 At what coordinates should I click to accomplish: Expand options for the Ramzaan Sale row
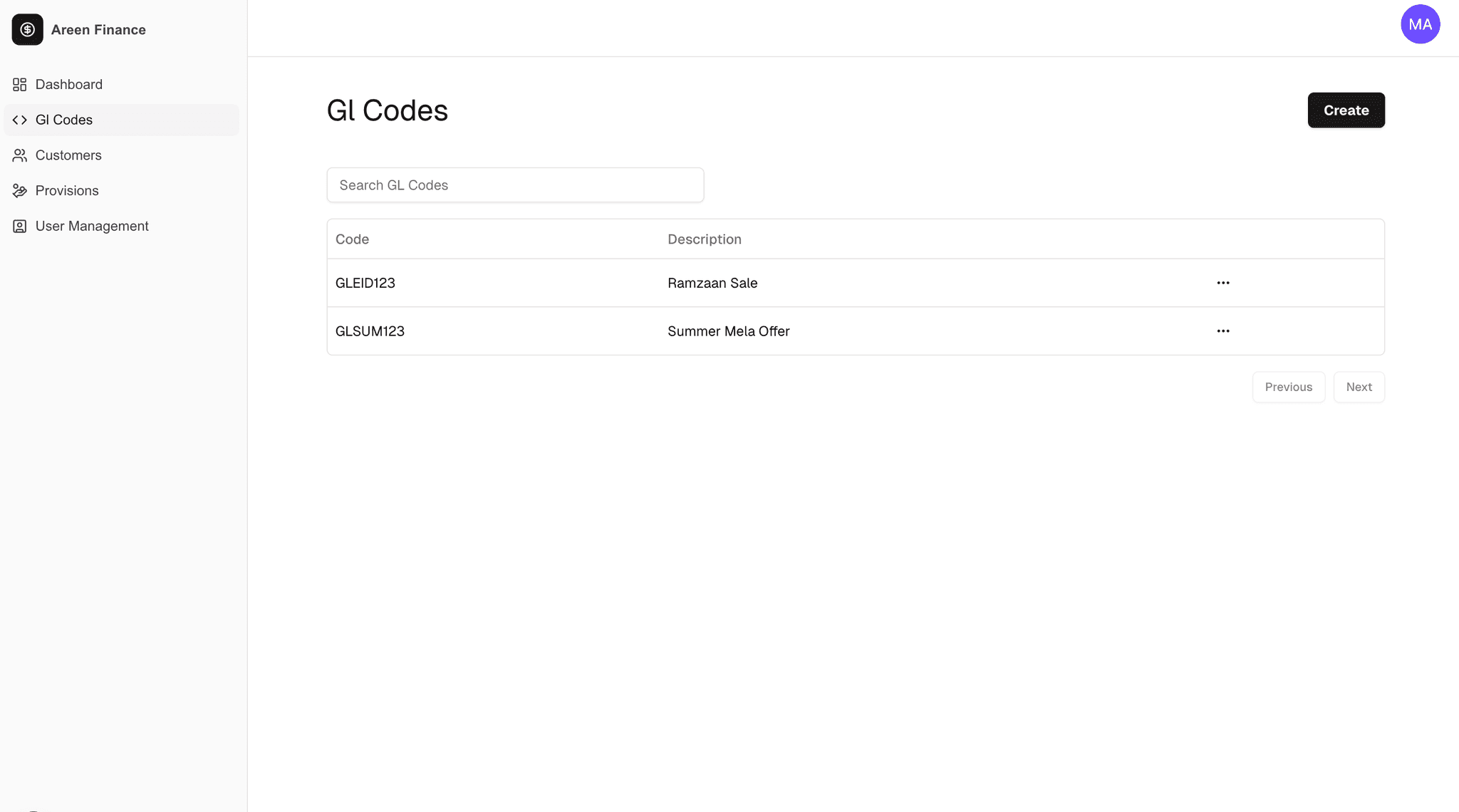(x=1223, y=283)
